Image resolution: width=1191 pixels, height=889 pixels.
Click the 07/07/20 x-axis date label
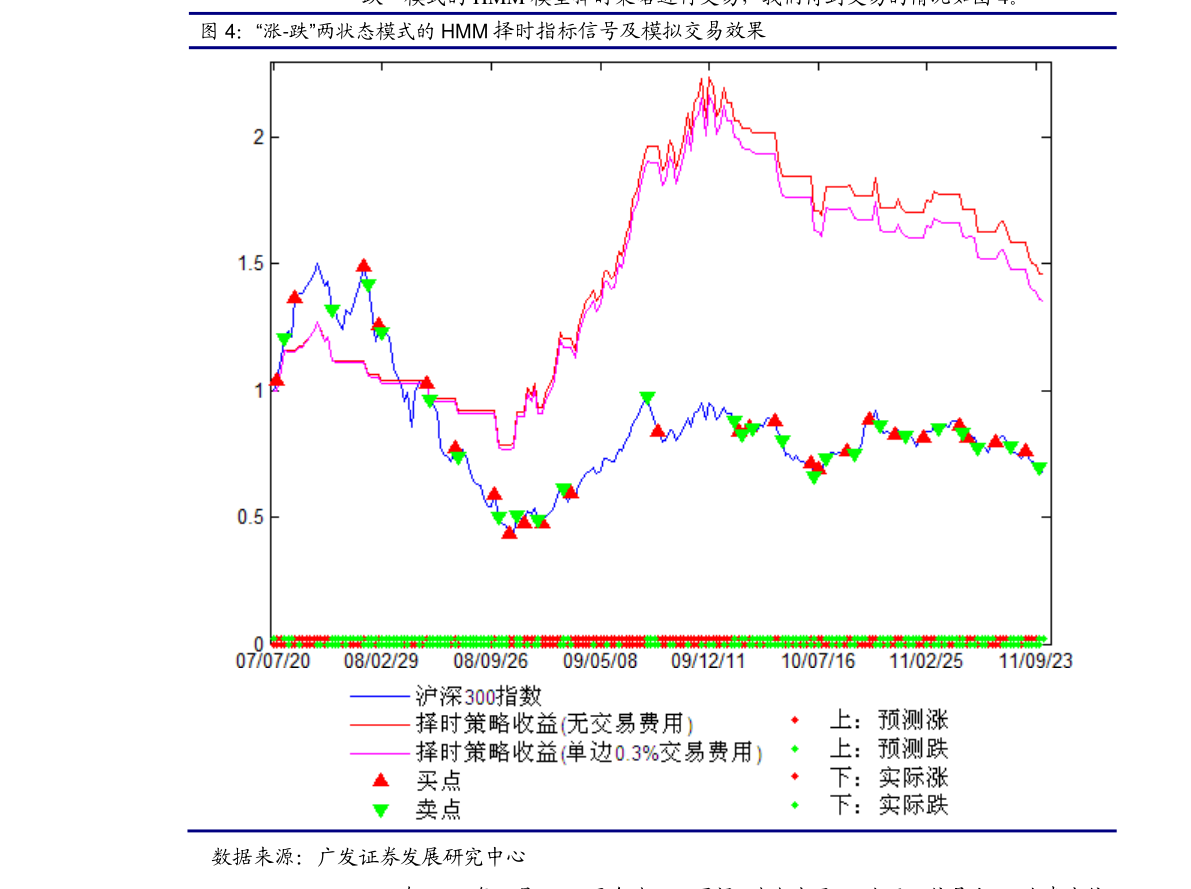273,661
